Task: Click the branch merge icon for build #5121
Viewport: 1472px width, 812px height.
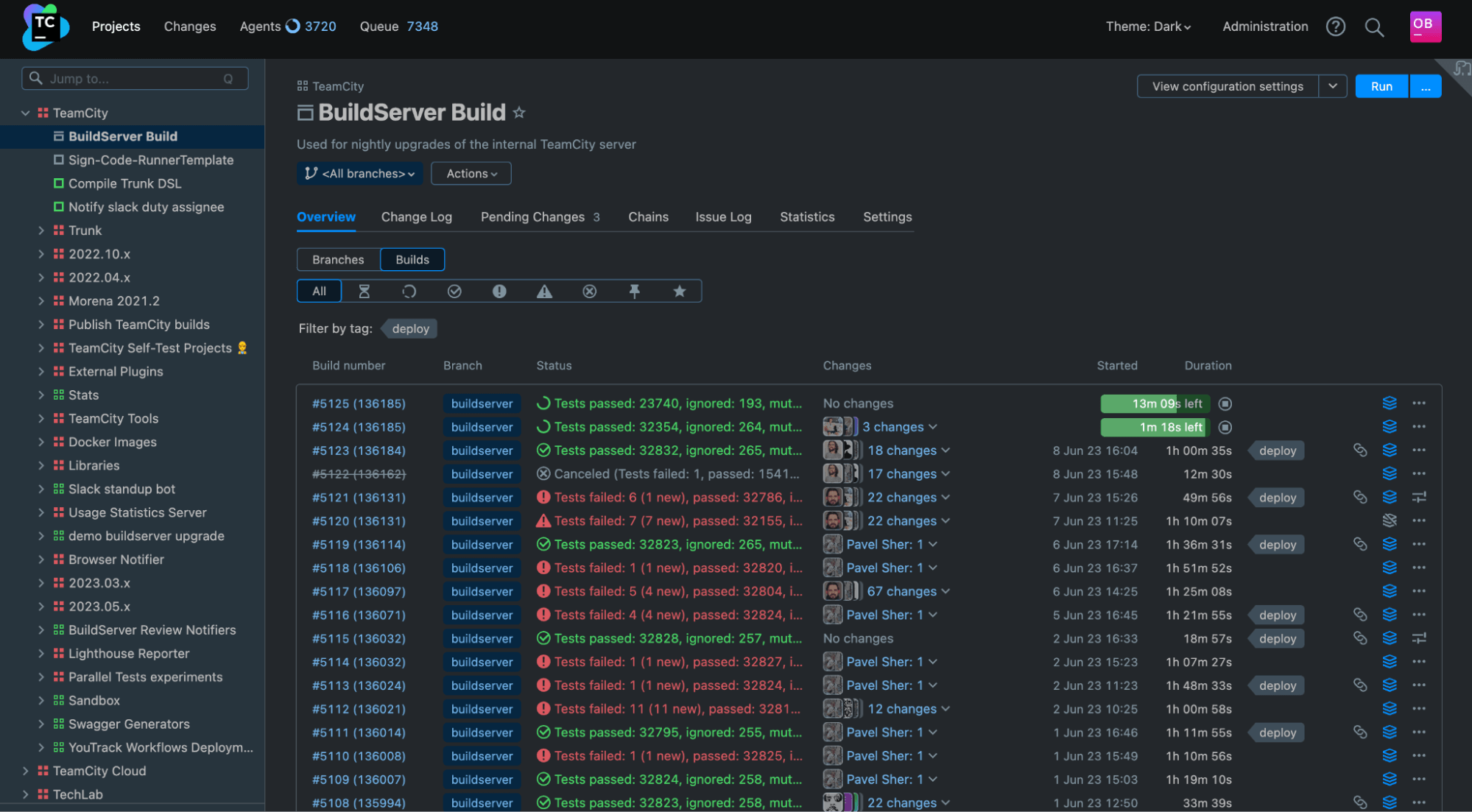Action: [x=1419, y=498]
